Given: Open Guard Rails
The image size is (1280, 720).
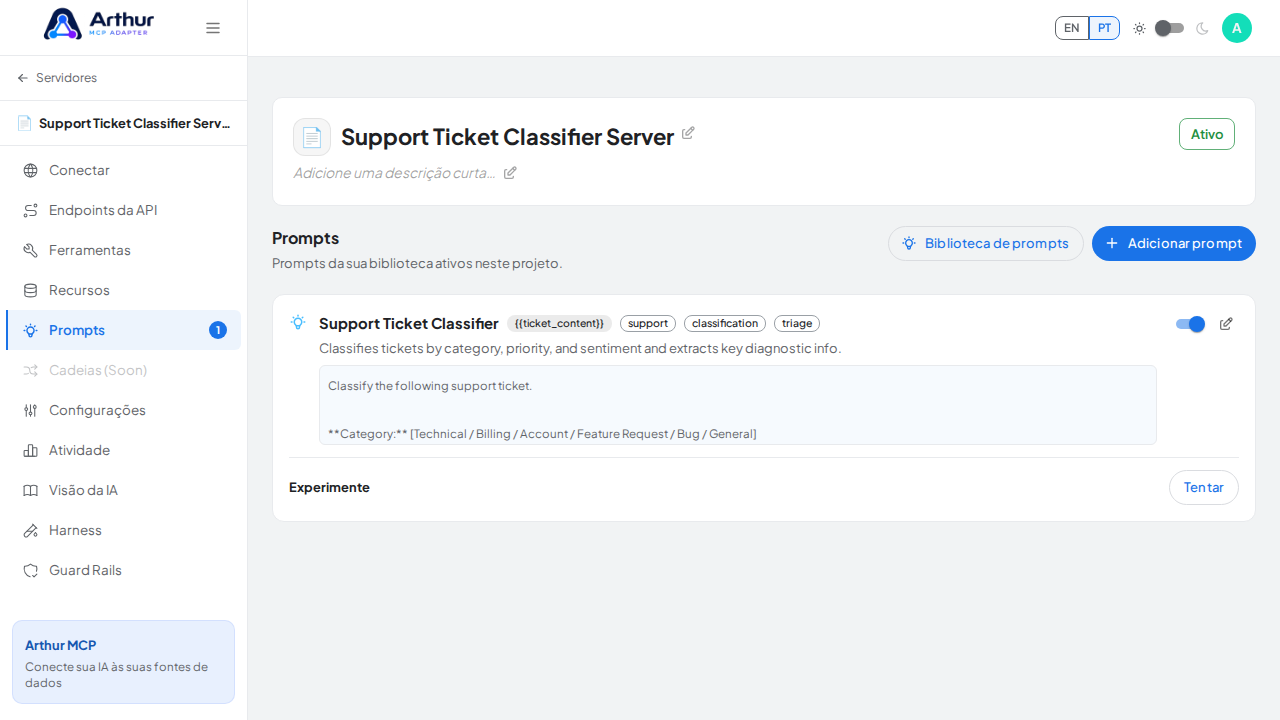Looking at the screenshot, I should coord(123,570).
